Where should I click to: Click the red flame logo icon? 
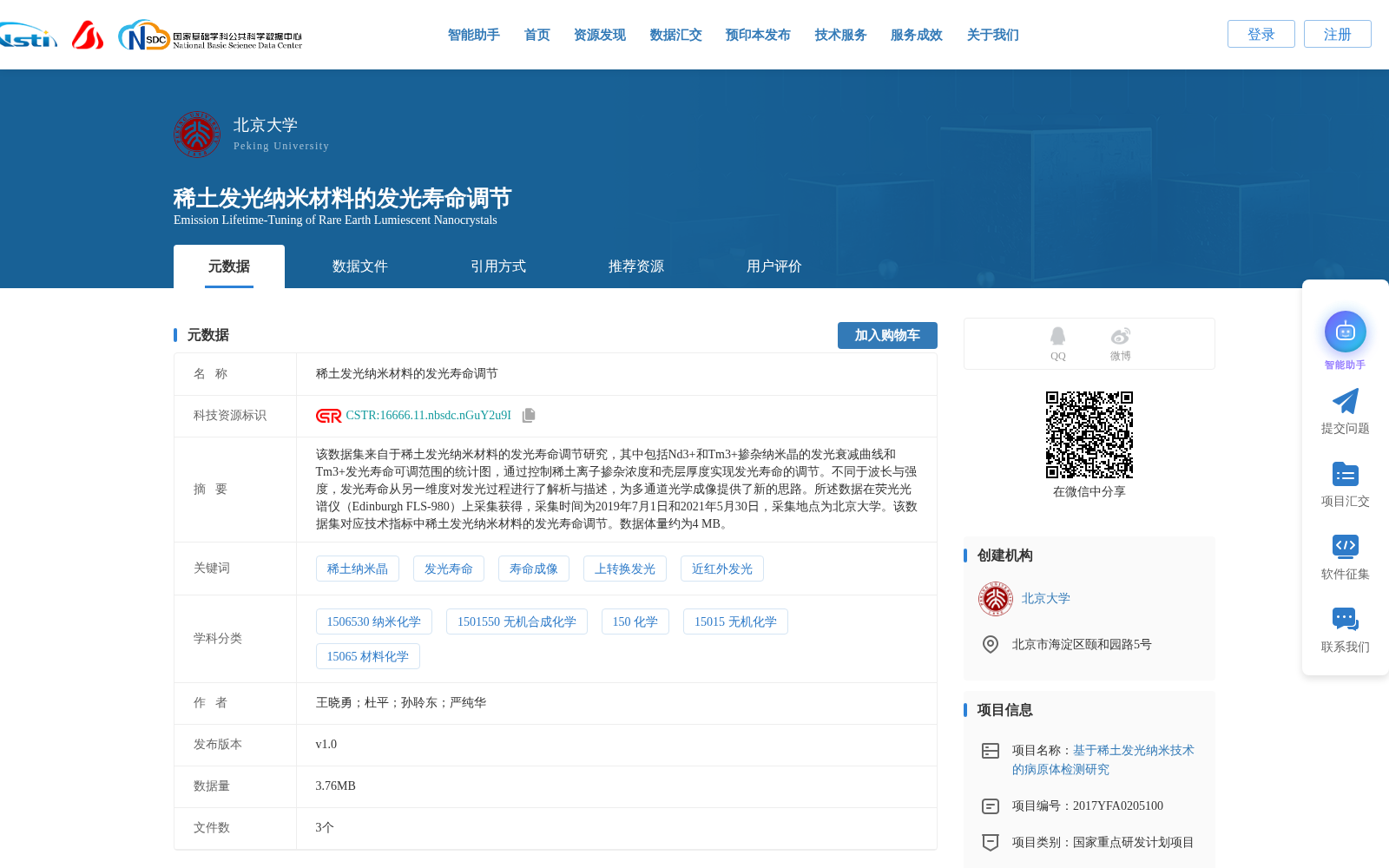(88, 35)
